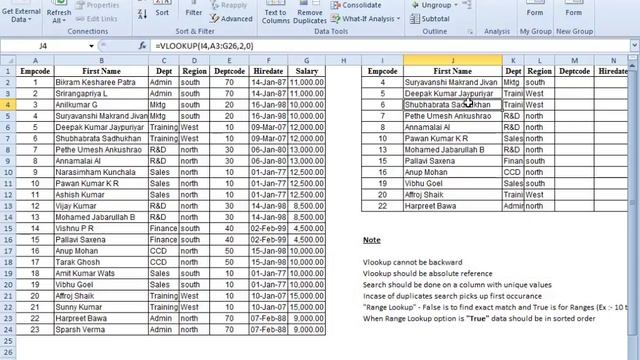
Task: Click cell 'Amit Kumar Wats'
Action: (x=101, y=273)
